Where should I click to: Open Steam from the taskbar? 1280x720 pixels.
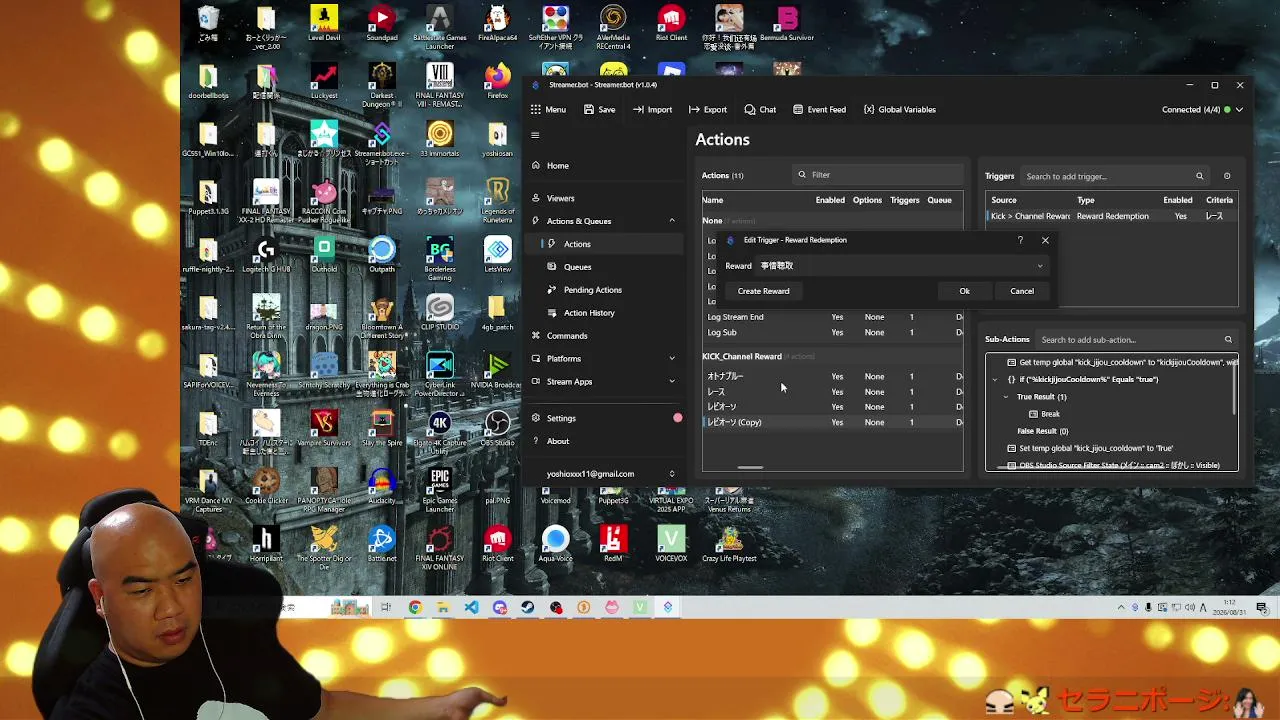click(x=527, y=607)
